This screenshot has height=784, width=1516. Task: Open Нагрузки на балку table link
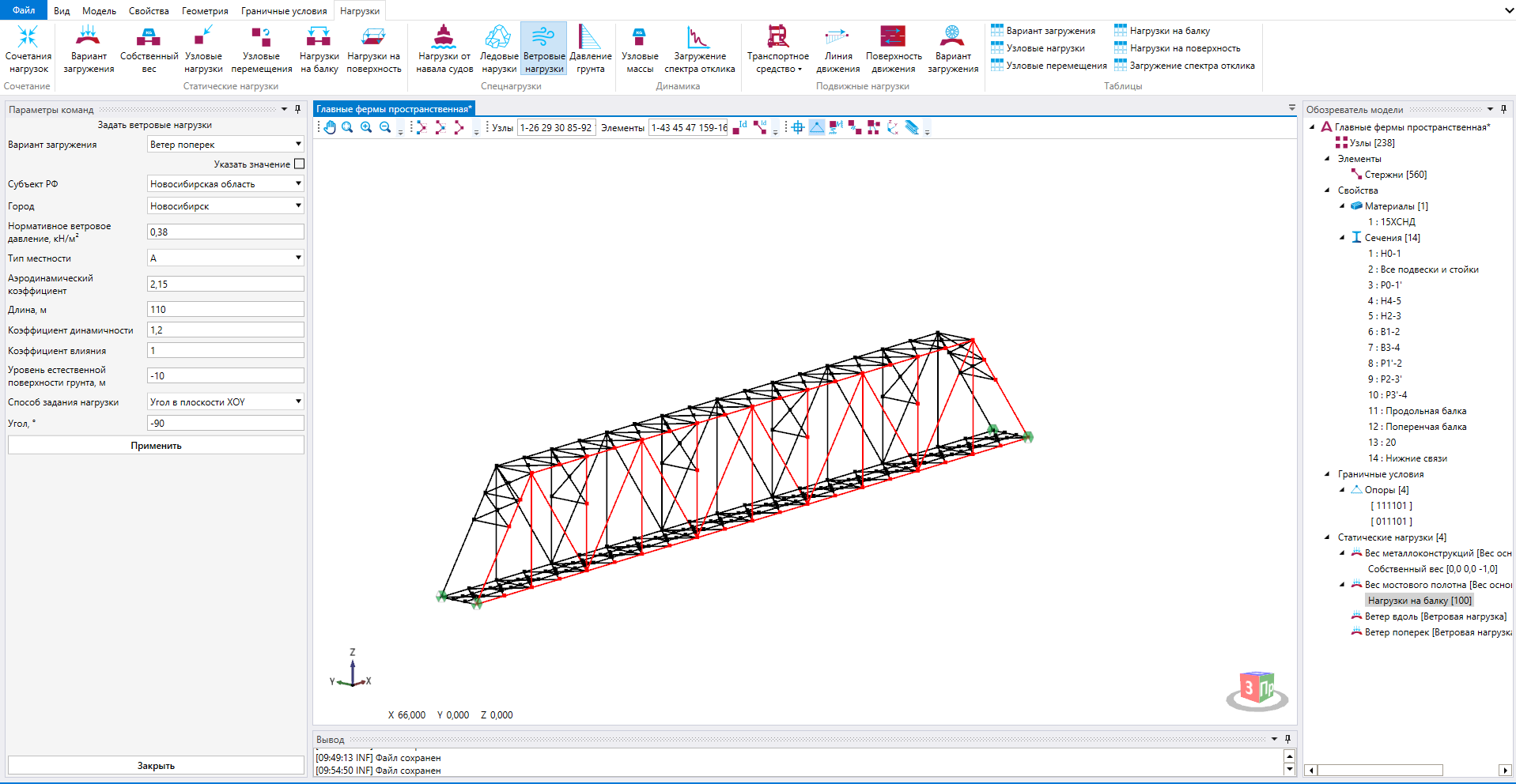(x=1162, y=31)
